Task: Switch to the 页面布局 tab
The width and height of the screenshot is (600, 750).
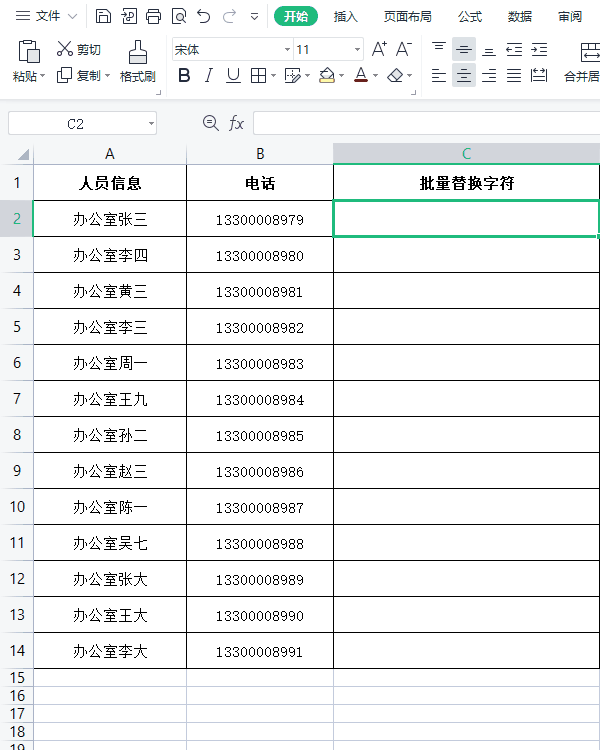Action: coord(408,16)
